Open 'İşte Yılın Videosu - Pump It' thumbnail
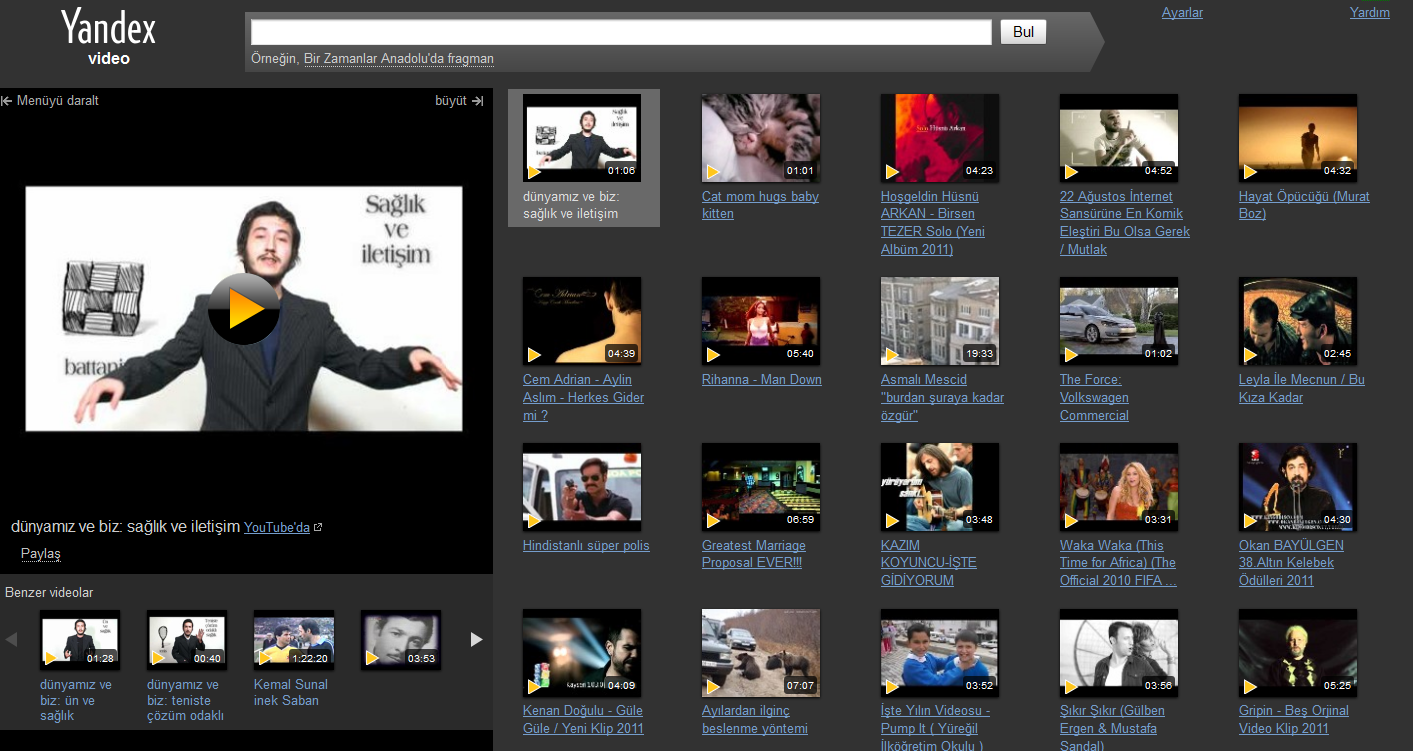 point(940,653)
